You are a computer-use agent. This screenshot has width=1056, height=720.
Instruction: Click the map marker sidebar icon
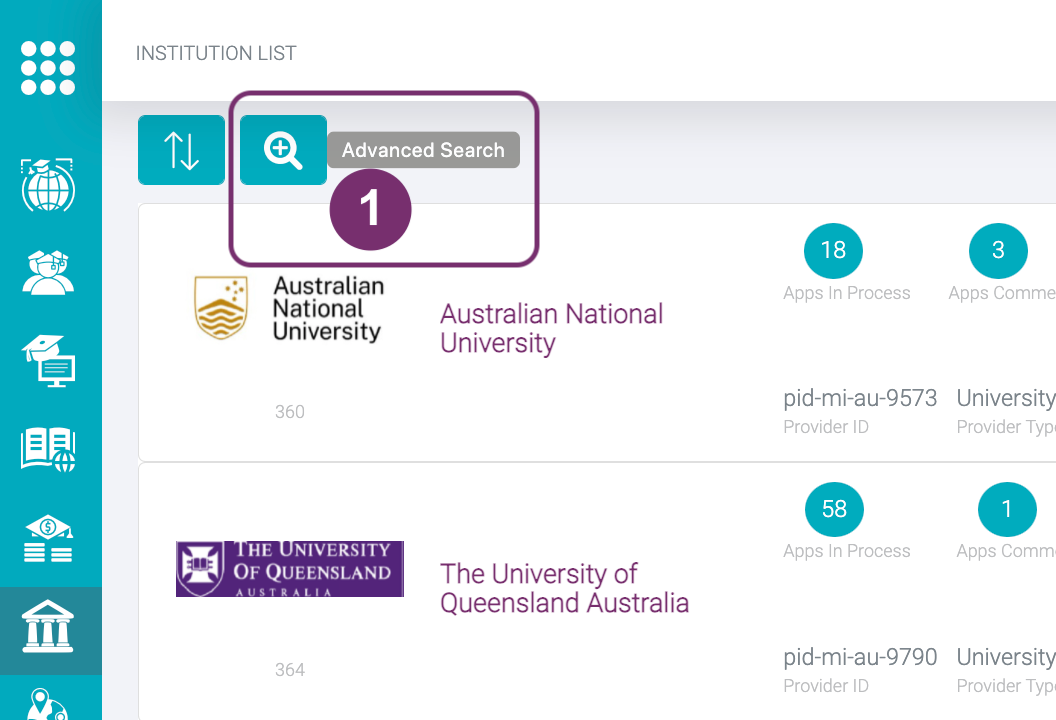click(48, 704)
